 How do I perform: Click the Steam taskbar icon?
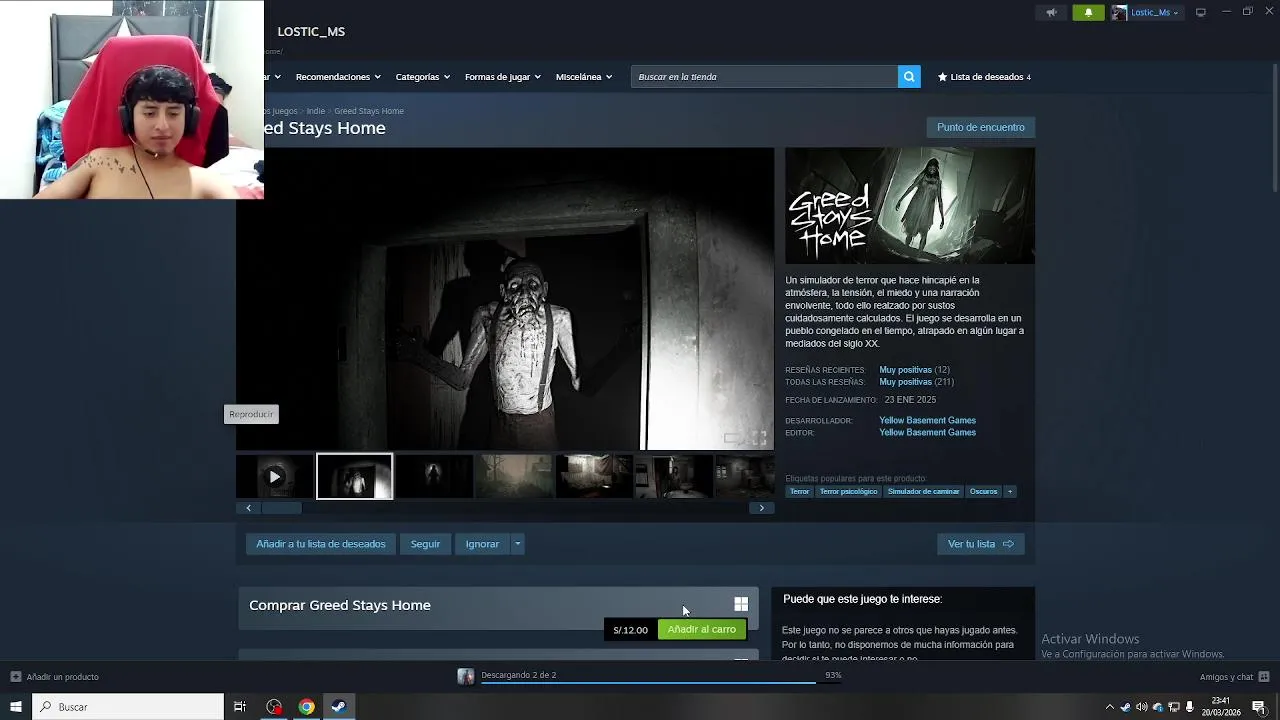(x=338, y=707)
